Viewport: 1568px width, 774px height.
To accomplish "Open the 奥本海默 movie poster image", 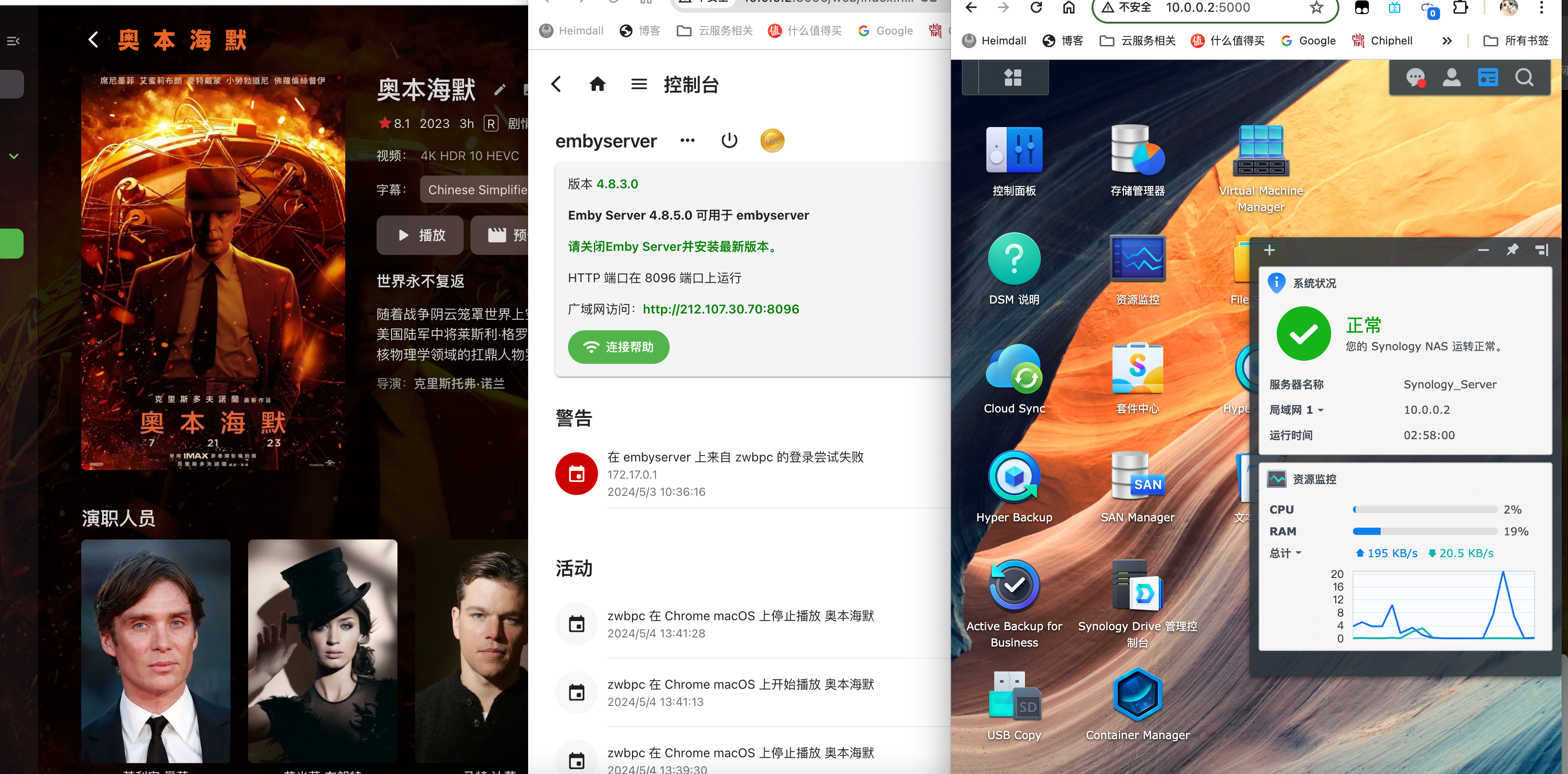I will [x=213, y=272].
